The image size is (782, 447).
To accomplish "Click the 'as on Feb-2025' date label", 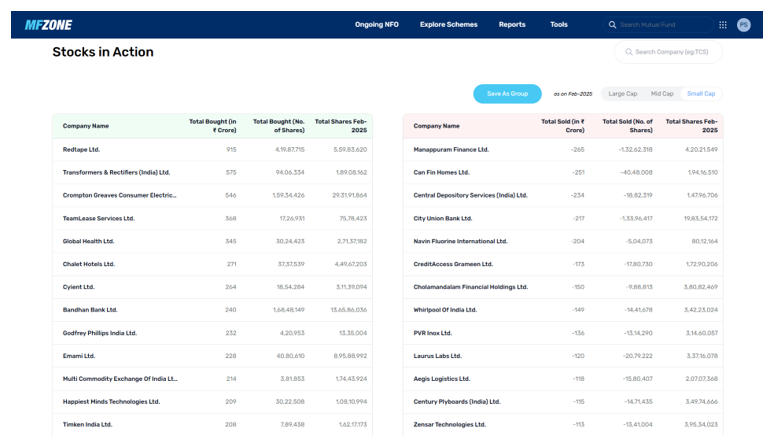I will click(x=573, y=94).
